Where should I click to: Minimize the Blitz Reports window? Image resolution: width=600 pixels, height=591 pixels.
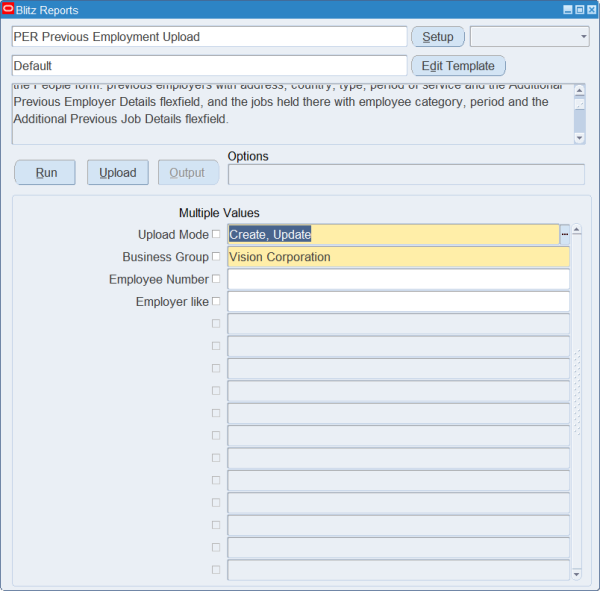point(568,10)
